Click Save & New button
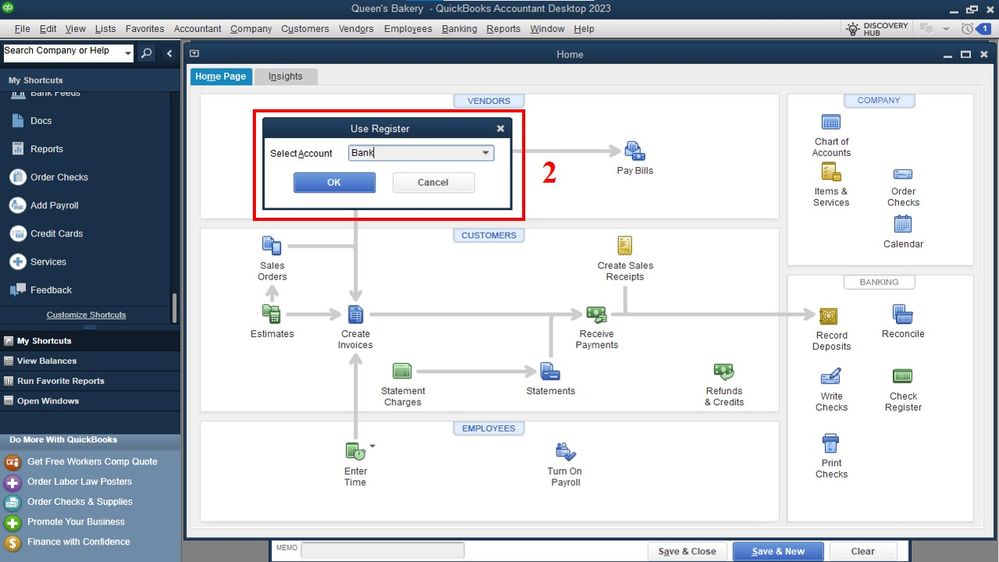Screen dimensions: 999x562 point(778,551)
